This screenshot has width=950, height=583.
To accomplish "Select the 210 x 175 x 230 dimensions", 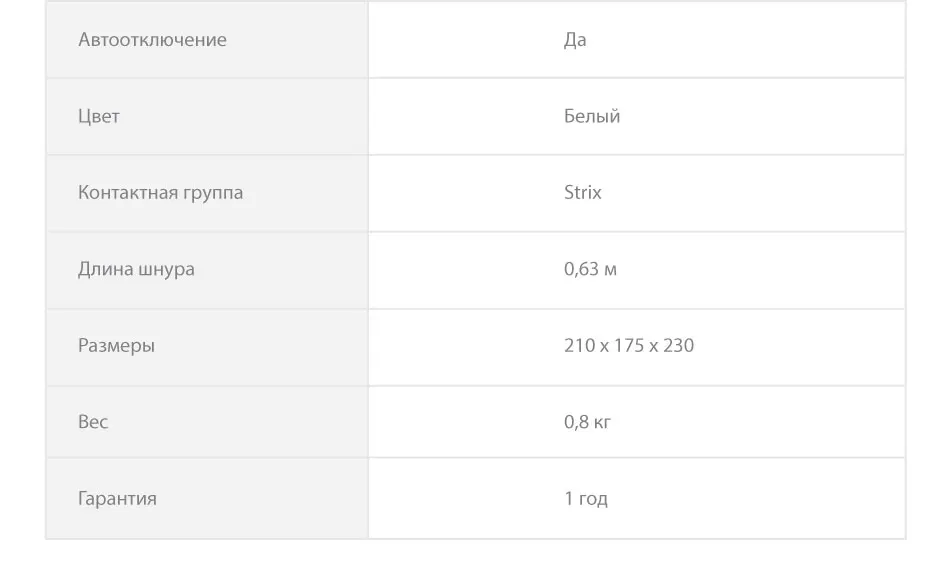I will click(x=629, y=345).
